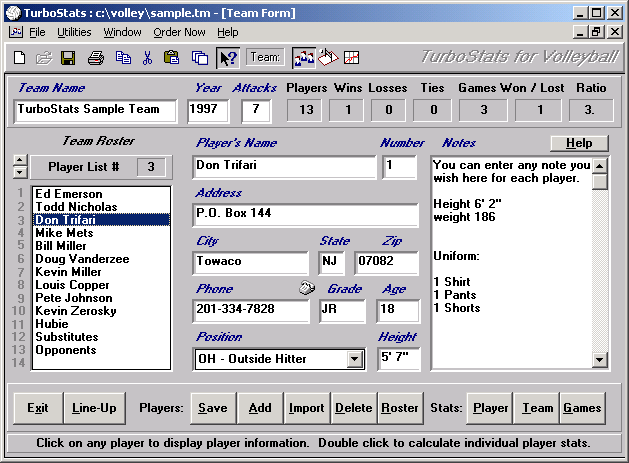
Task: Click the scissors Cut icon
Action: 147,58
